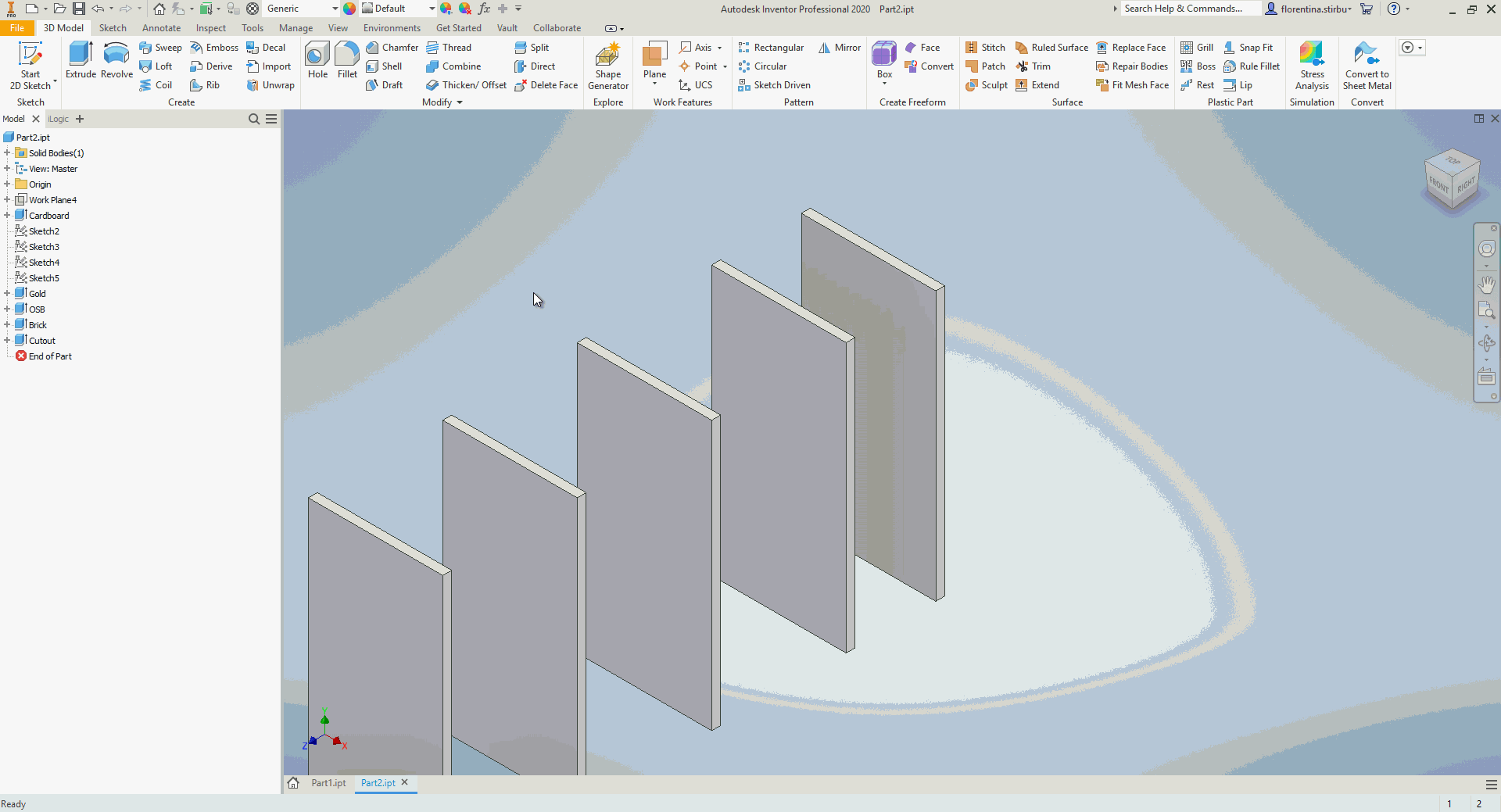Activate the Hole tool

(317, 60)
